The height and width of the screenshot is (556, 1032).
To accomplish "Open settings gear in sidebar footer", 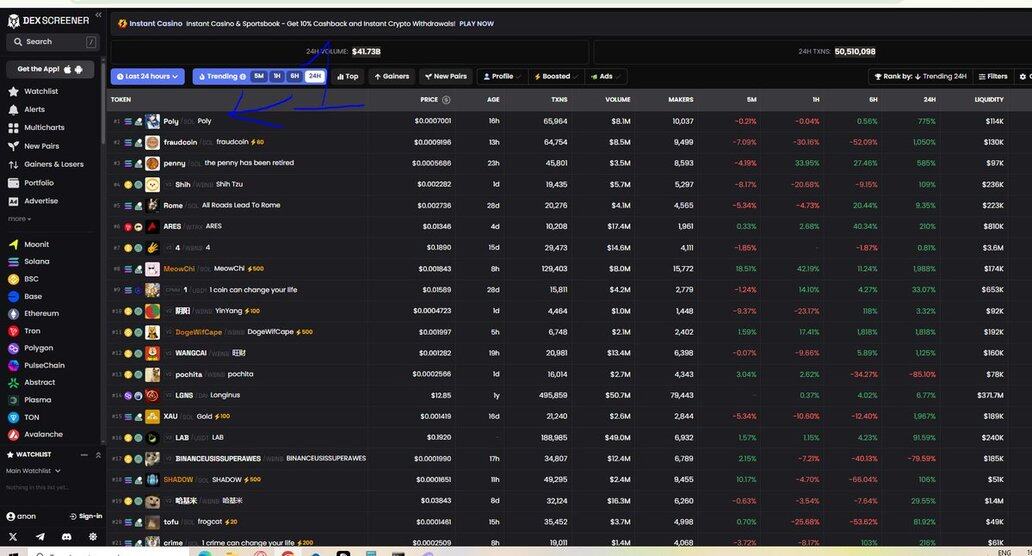I will click(93, 537).
